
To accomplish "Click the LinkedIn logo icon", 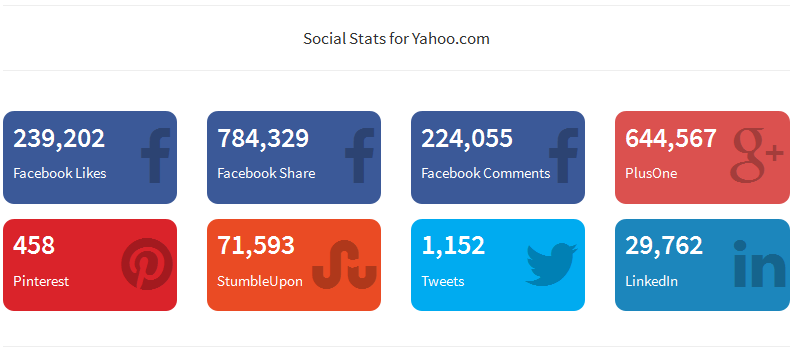I will pos(760,264).
